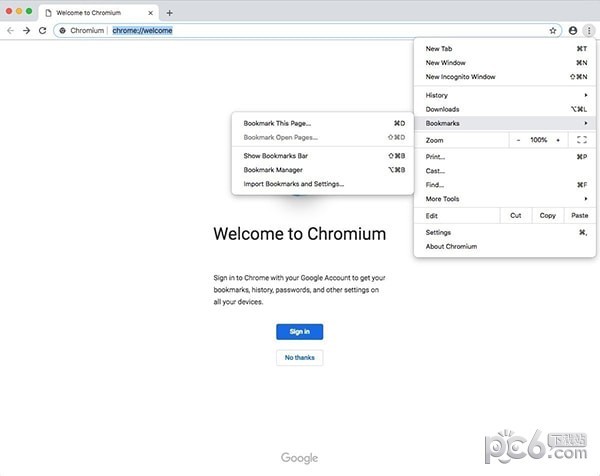Click Cut in Edit row
Image resolution: width=600 pixels, height=476 pixels.
coord(515,216)
